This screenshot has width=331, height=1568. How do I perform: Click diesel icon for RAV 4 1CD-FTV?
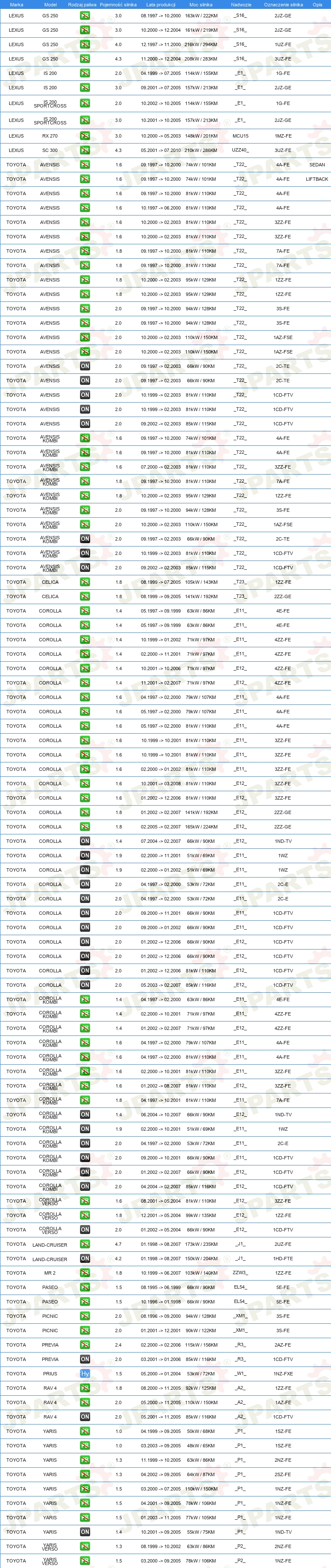tap(85, 1417)
